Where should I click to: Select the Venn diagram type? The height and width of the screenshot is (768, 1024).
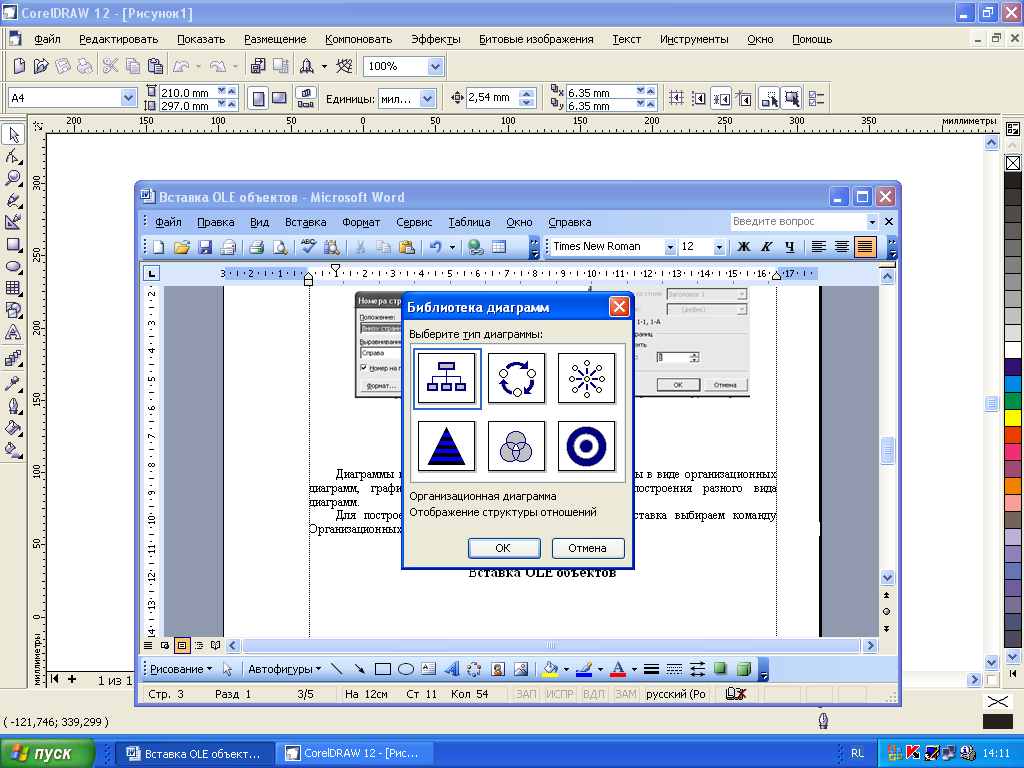pos(517,446)
